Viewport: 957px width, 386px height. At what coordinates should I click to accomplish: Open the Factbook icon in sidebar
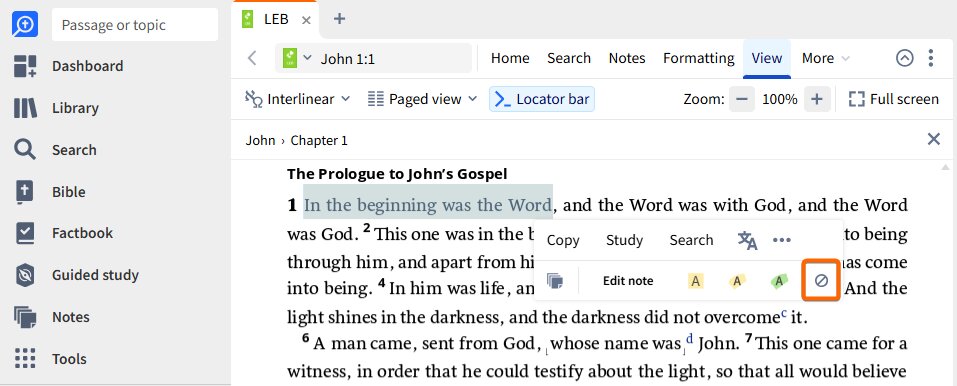point(25,233)
